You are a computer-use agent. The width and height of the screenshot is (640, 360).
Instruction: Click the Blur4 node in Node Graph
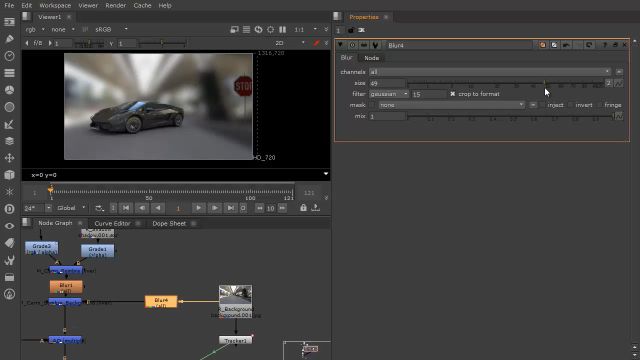[x=161, y=302]
